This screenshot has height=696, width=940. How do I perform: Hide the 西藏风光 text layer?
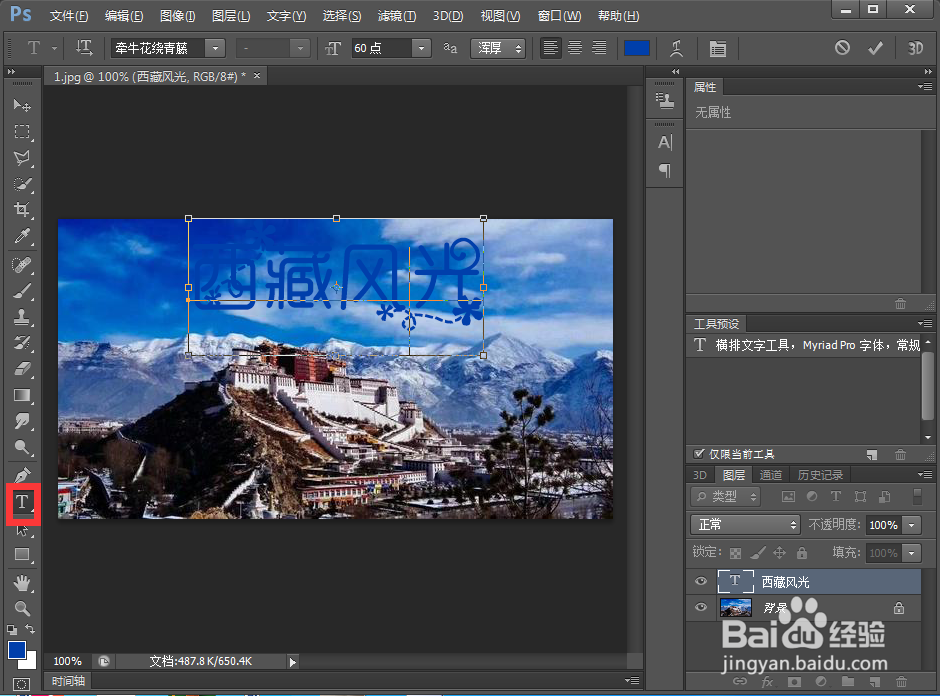pos(701,581)
